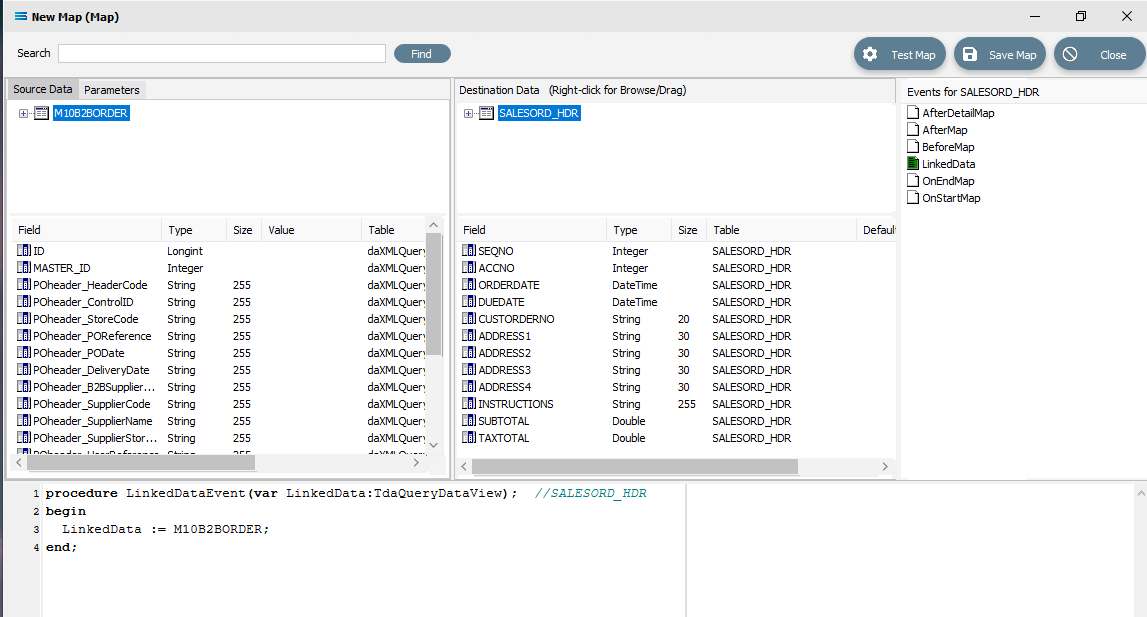Click the OnStartMap event page icon
1147x617 pixels.
913,198
